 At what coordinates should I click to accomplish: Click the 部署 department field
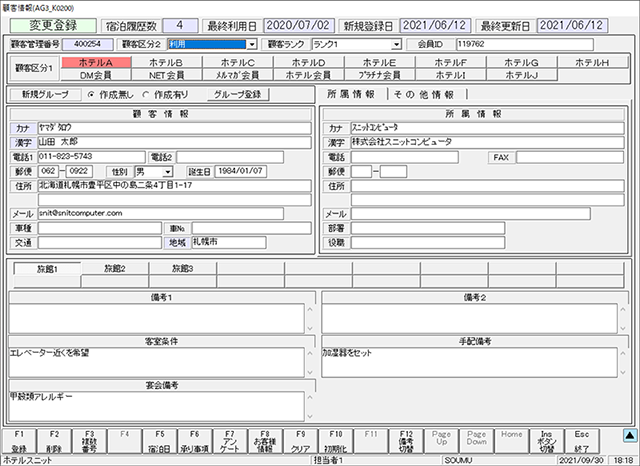pos(428,228)
